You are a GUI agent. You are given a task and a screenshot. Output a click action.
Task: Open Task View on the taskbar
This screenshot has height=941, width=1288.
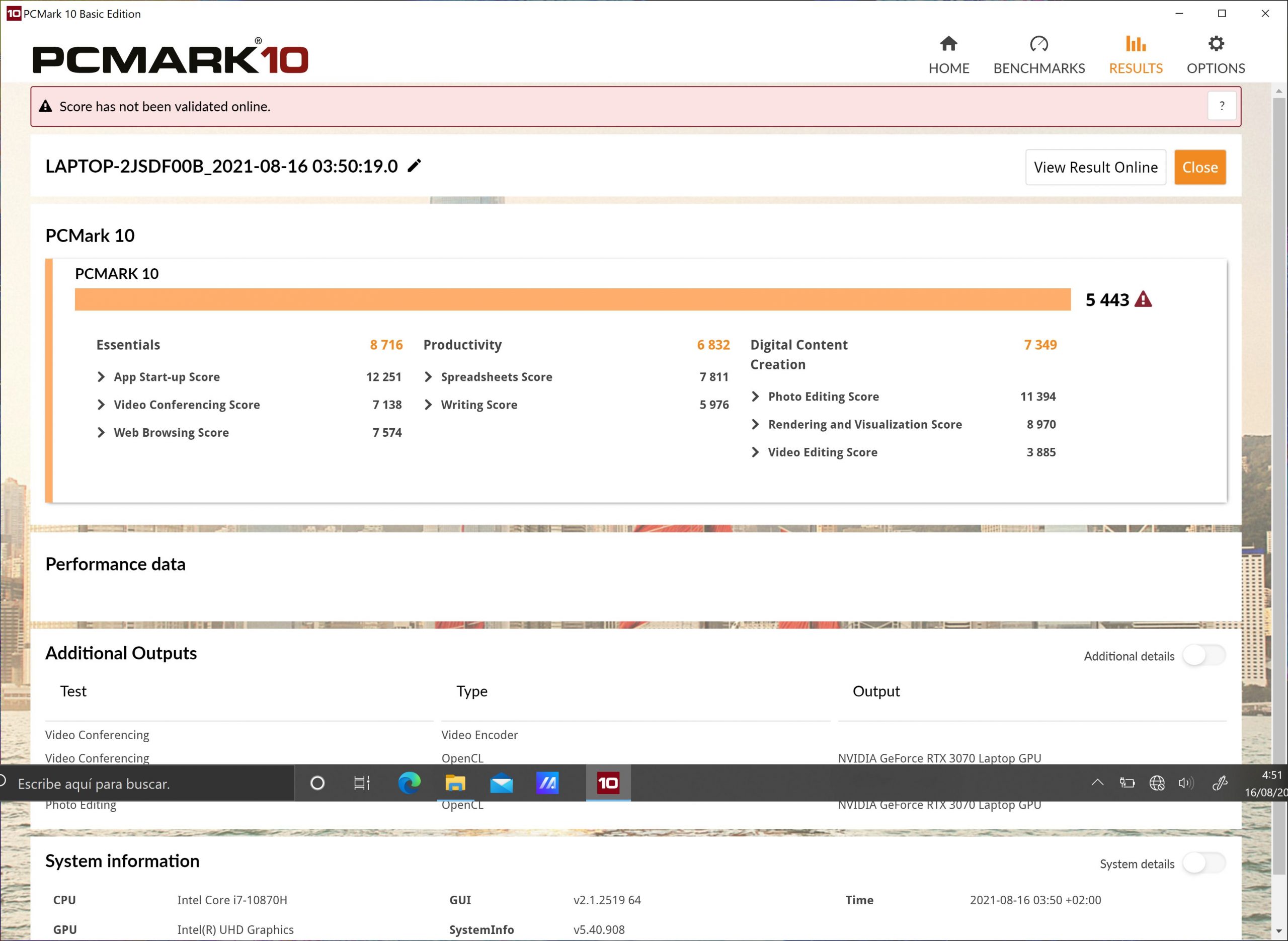click(362, 783)
